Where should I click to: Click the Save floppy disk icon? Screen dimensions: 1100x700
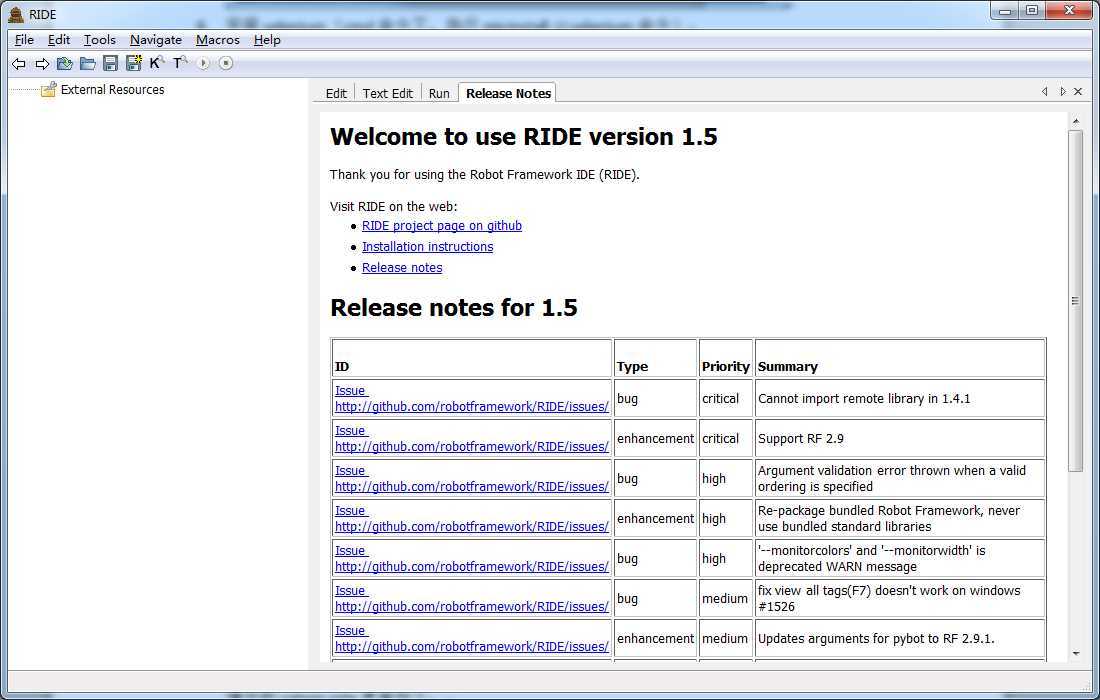click(x=110, y=64)
